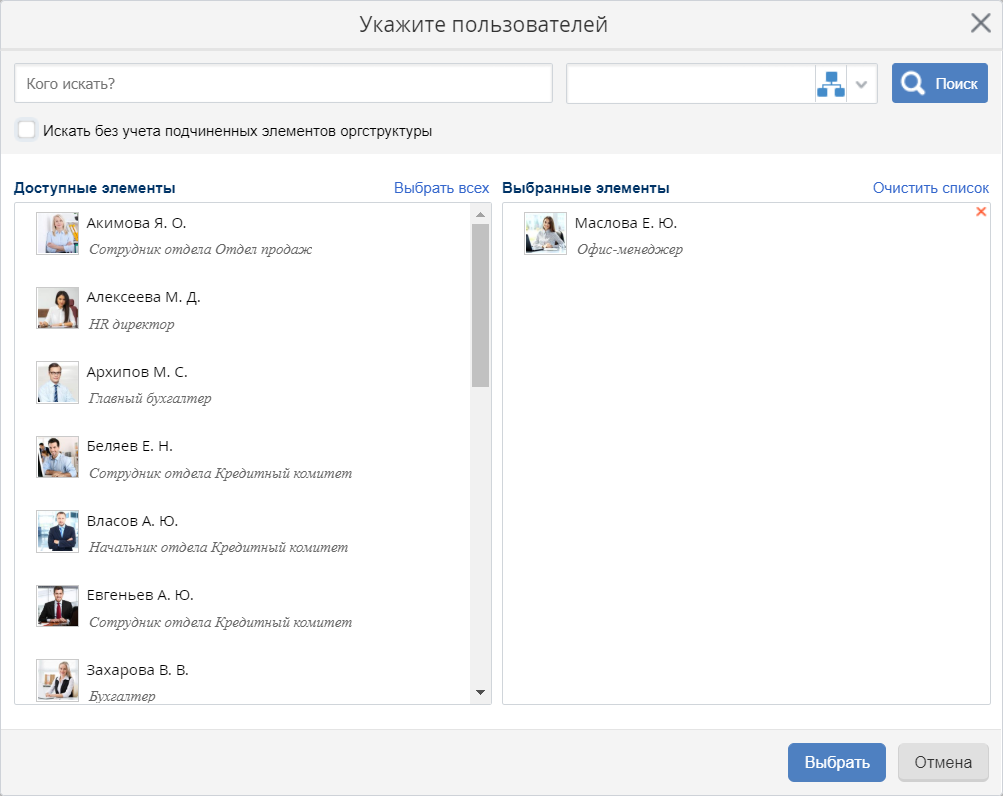Click Акимова Я. О. profile photo

point(57,234)
